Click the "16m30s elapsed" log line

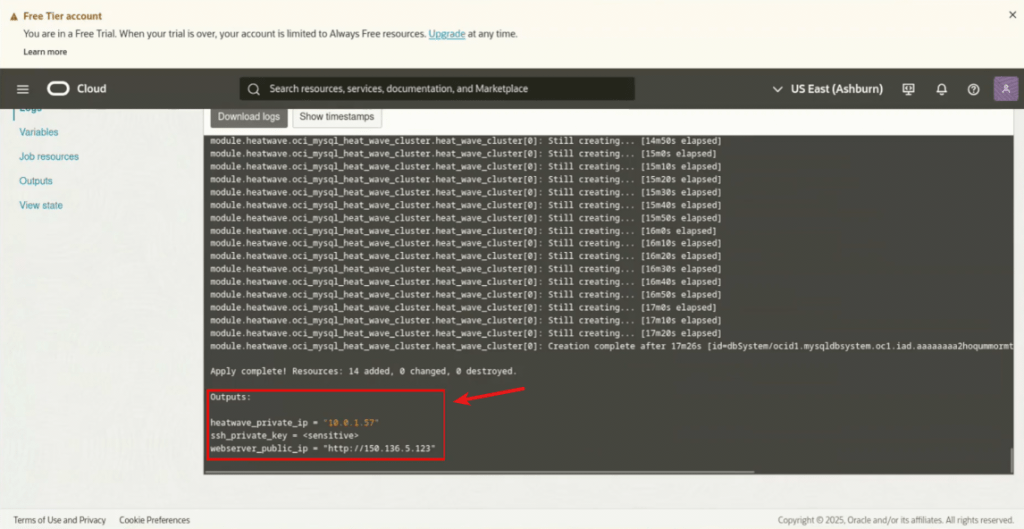(466, 269)
